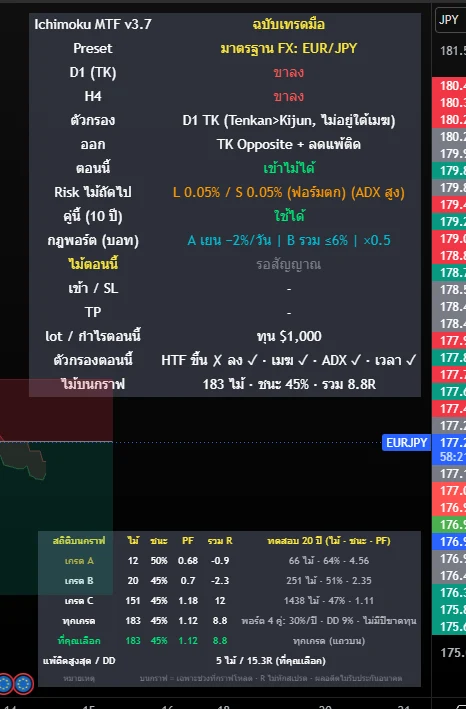Click the "ตอนนี้" row label
The image size is (466, 709).
pos(93,168)
